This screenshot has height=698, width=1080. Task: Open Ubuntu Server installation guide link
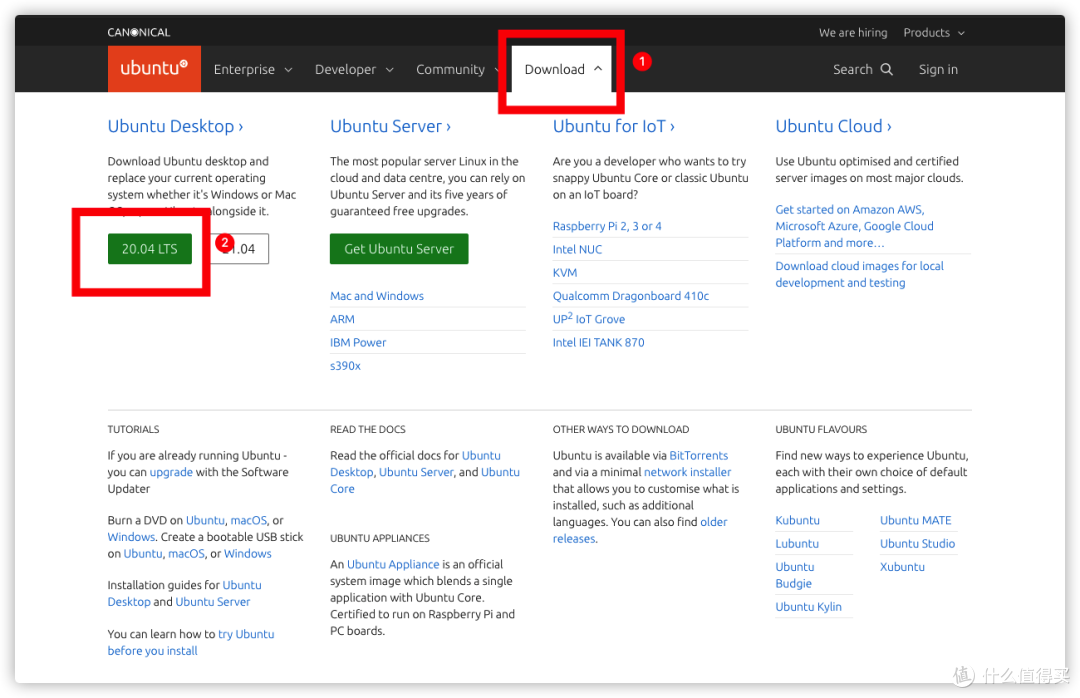coord(213,602)
